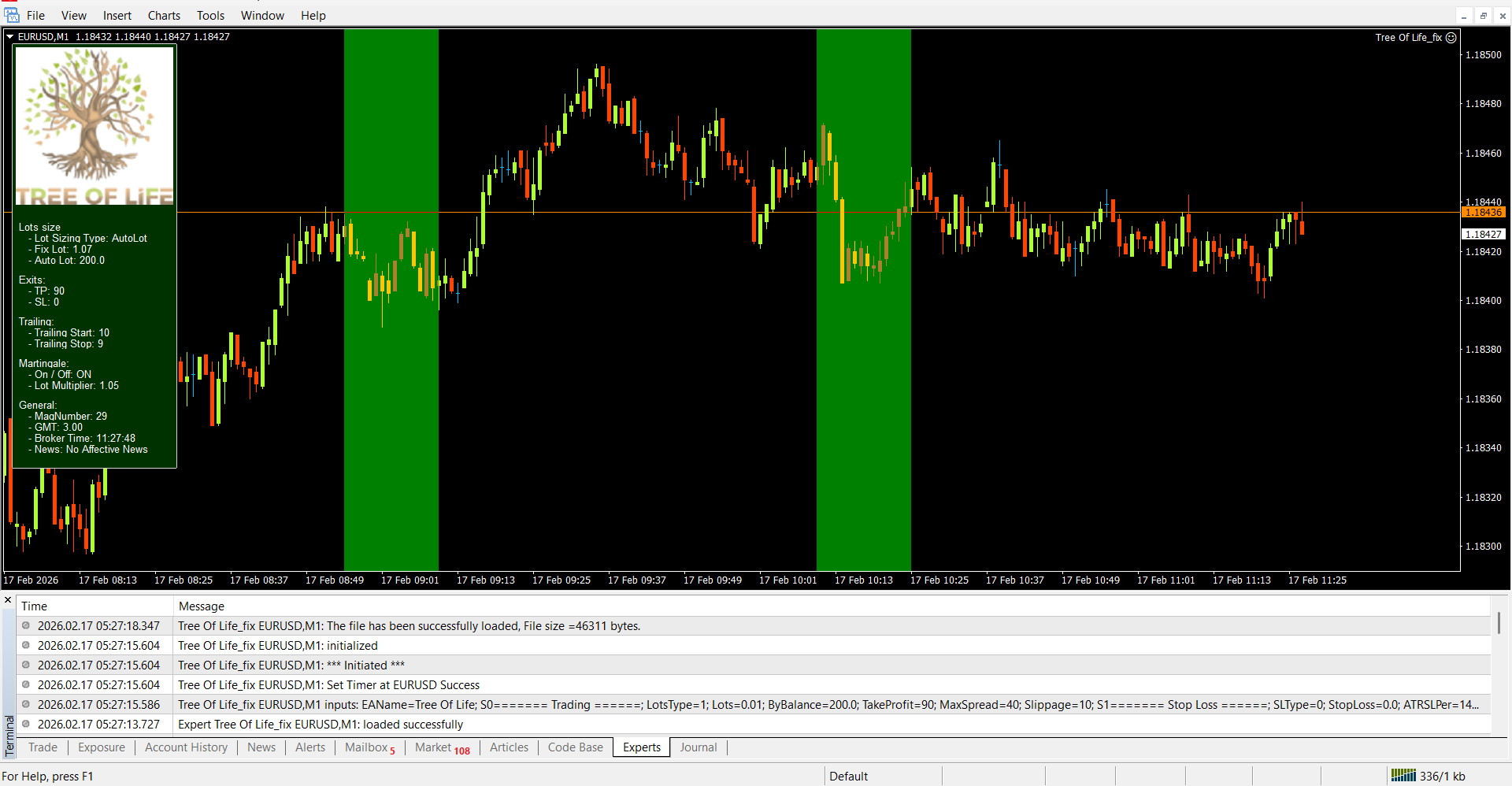Image resolution: width=1512 pixels, height=786 pixels.
Task: Open the Charts menu
Action: coord(164,16)
